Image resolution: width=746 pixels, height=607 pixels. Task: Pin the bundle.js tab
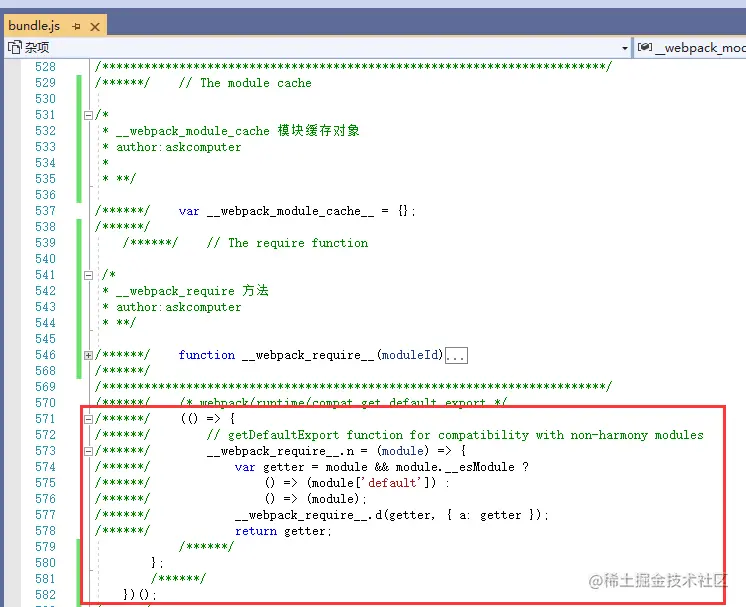tap(76, 27)
